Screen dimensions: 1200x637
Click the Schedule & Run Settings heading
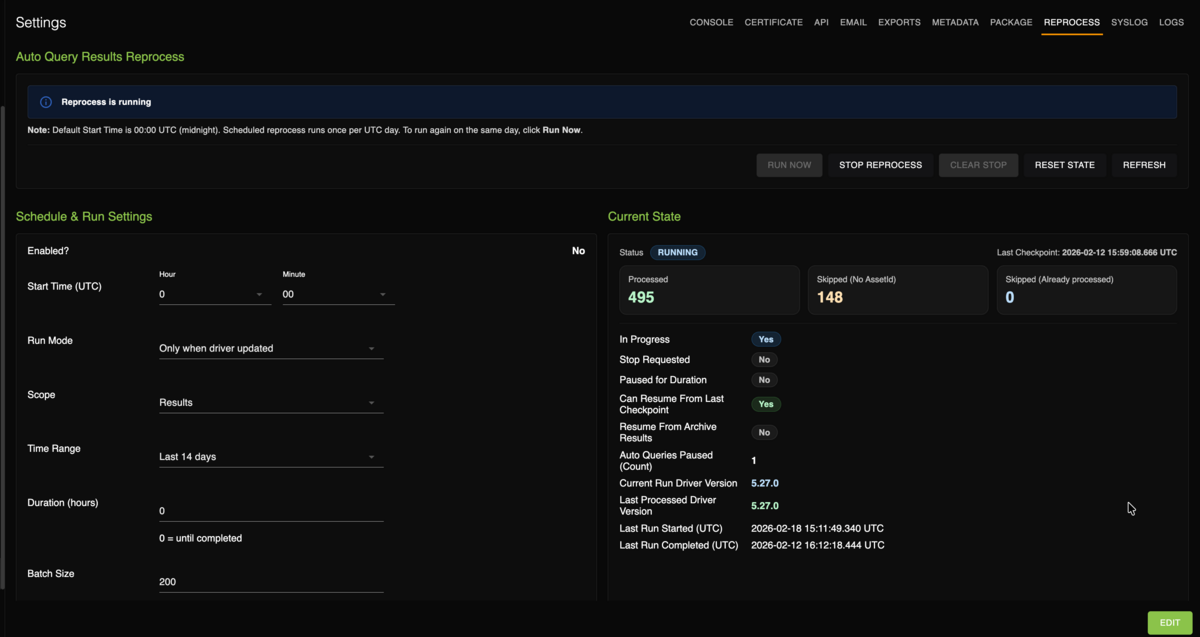pos(84,216)
